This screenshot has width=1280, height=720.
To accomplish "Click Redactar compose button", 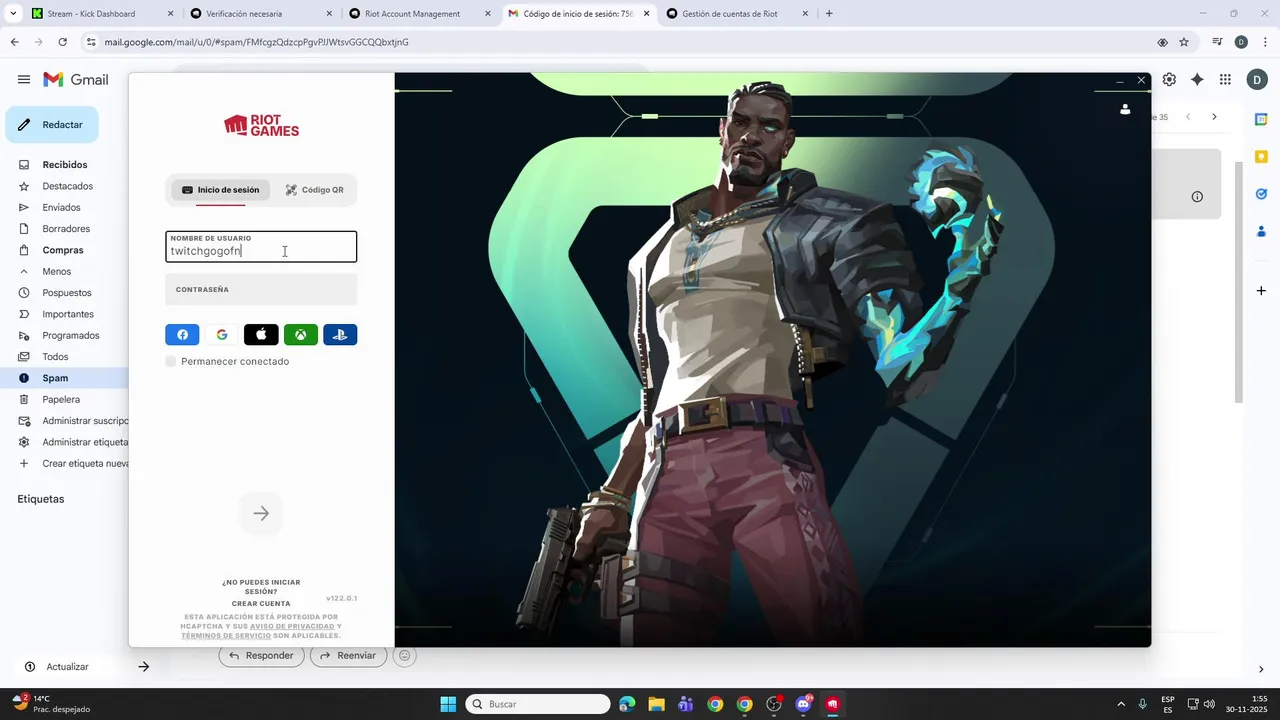I will tap(52, 125).
